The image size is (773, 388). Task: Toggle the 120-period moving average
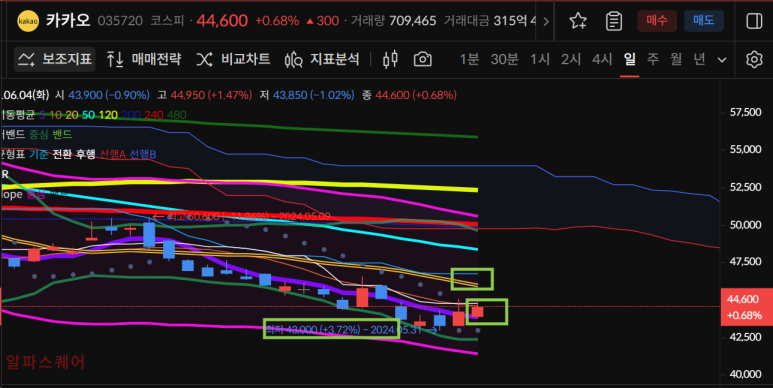coord(108,115)
